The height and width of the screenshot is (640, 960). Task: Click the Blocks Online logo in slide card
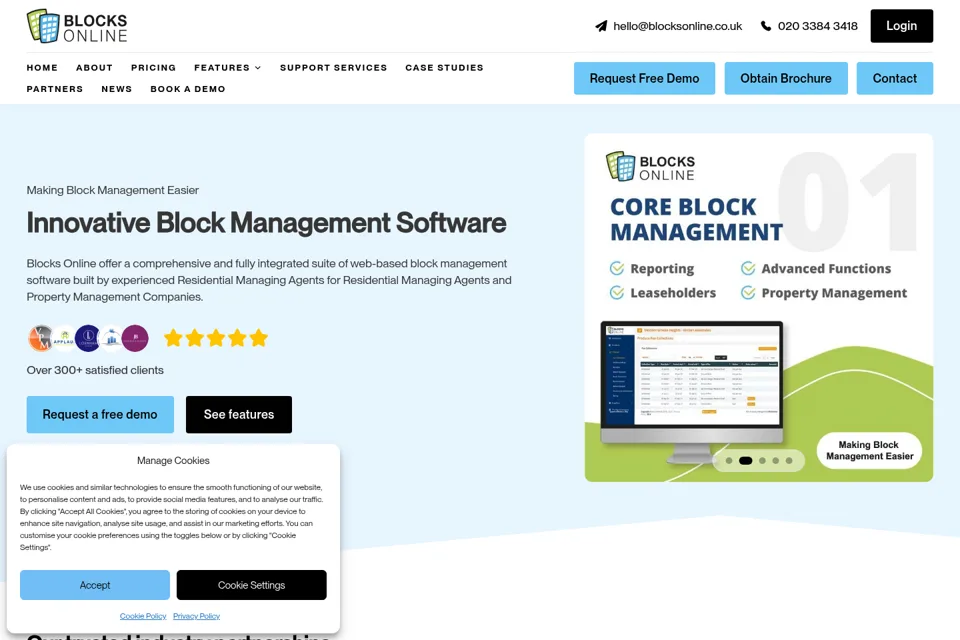click(x=650, y=167)
